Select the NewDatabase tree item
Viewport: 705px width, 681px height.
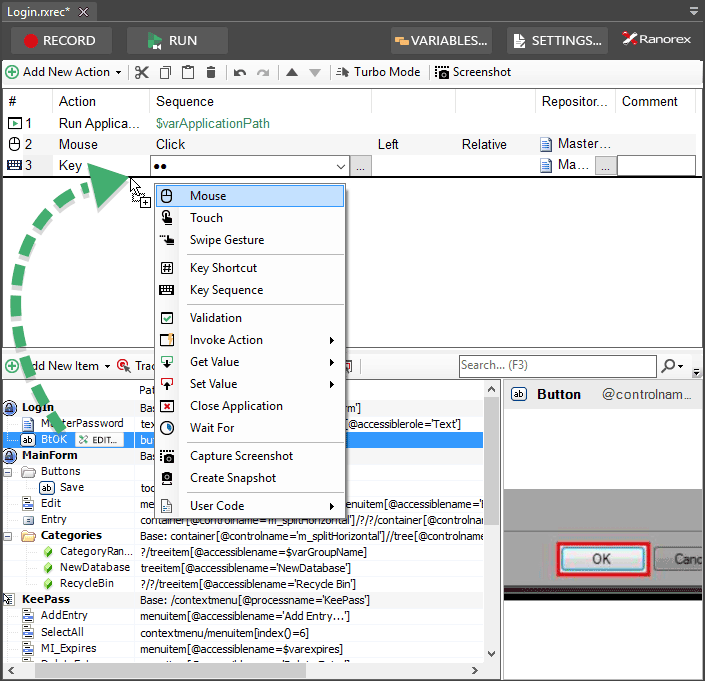point(94,568)
